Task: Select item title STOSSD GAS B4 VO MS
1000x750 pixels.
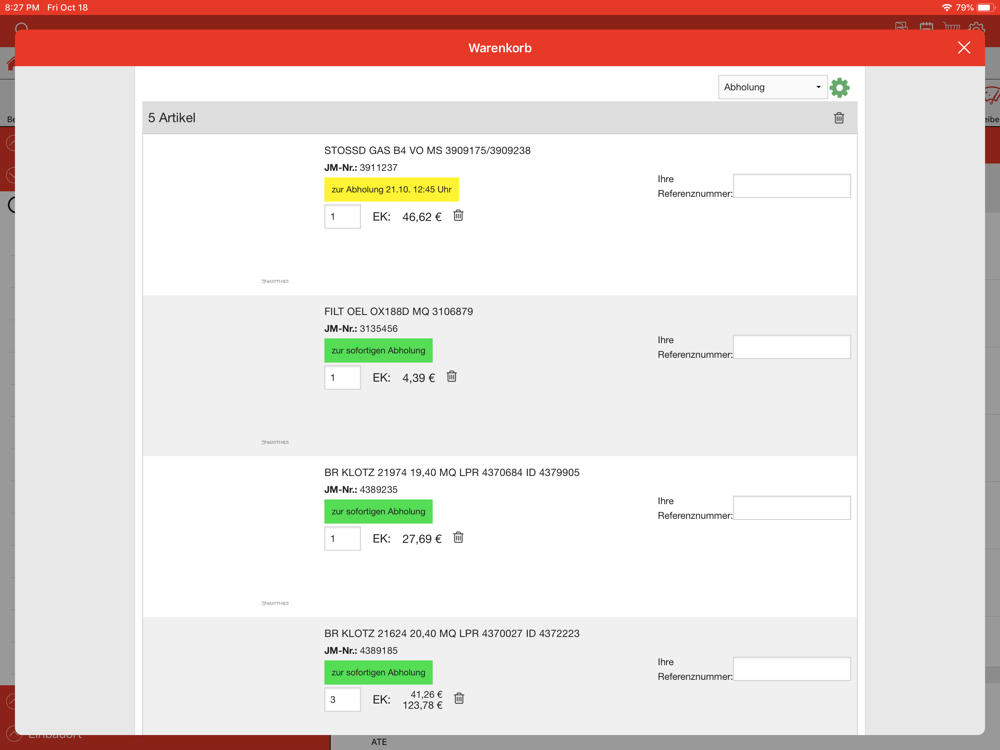Action: pos(427,151)
